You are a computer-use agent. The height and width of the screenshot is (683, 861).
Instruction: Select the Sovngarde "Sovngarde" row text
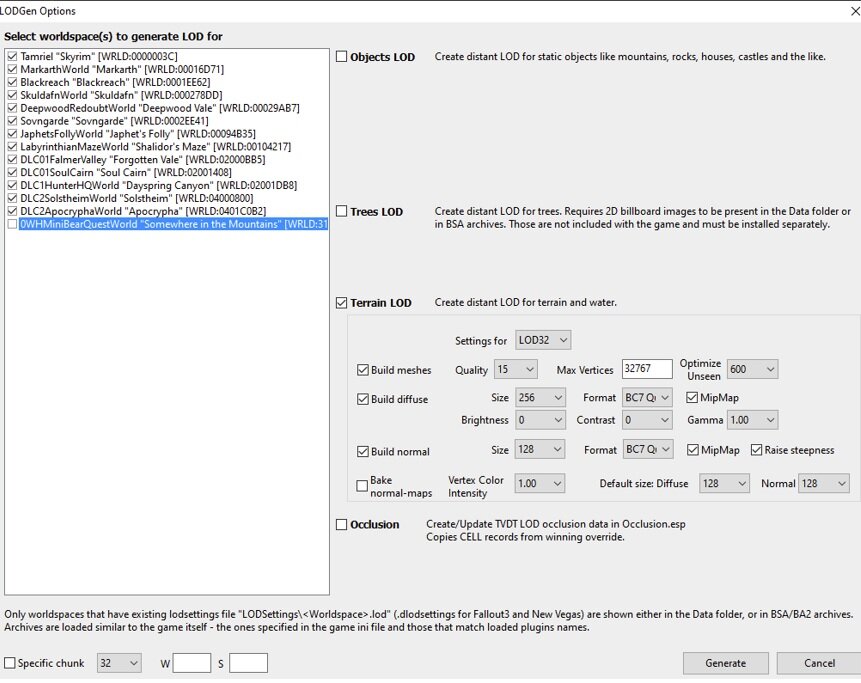point(114,121)
